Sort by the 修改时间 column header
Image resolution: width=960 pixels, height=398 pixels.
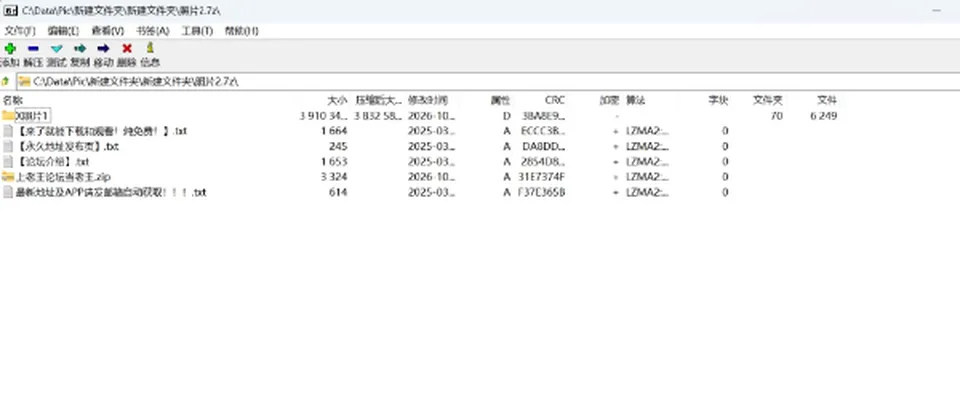pos(428,100)
